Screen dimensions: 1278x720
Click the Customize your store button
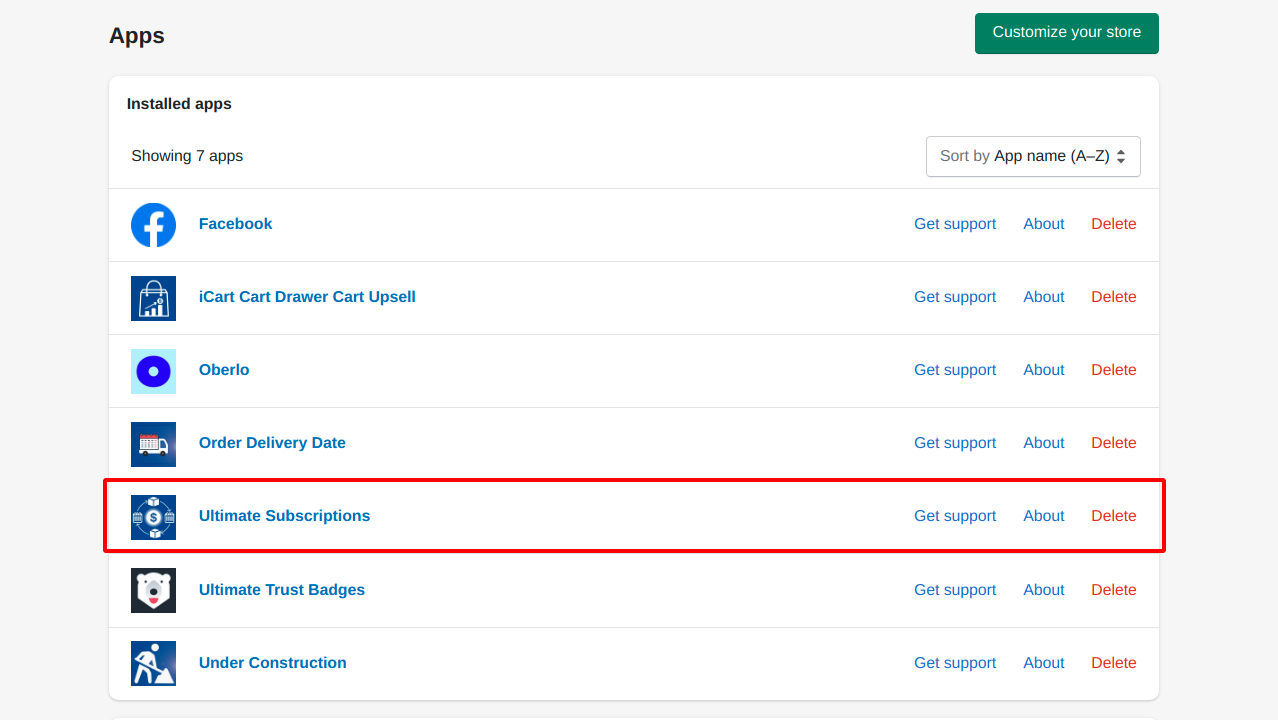[x=1067, y=33]
